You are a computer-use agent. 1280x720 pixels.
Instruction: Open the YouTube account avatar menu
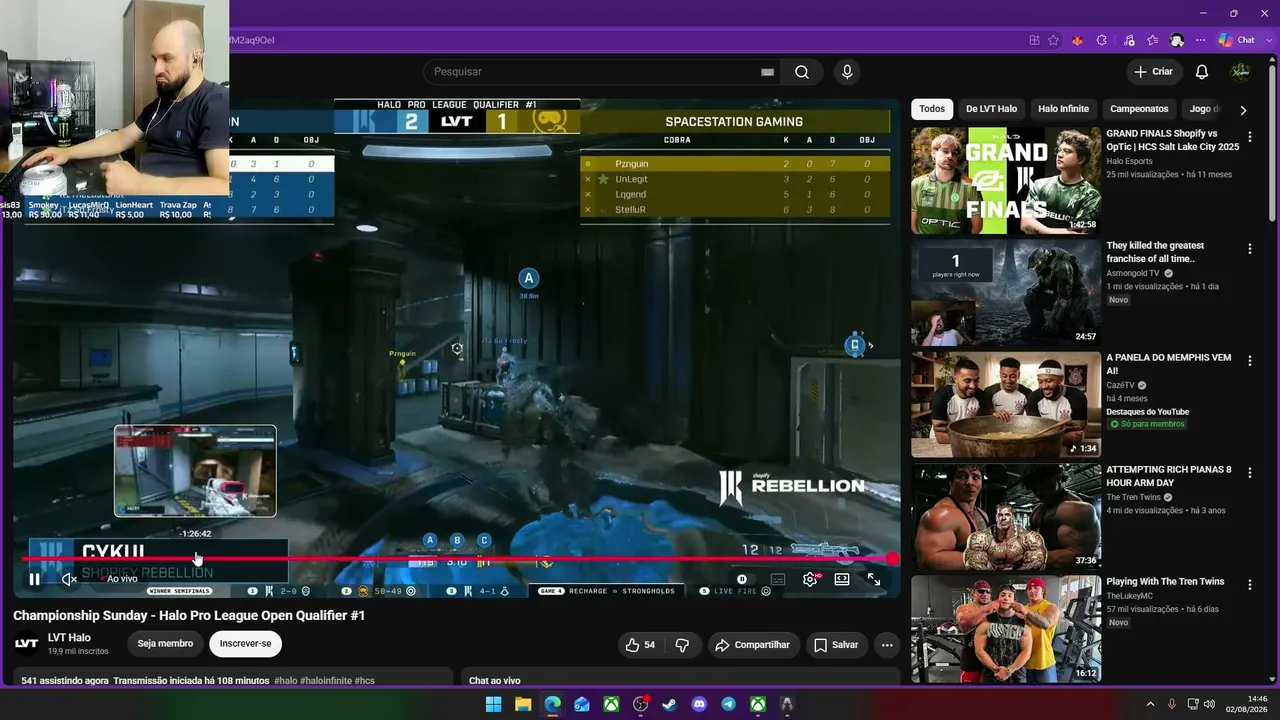point(1240,72)
